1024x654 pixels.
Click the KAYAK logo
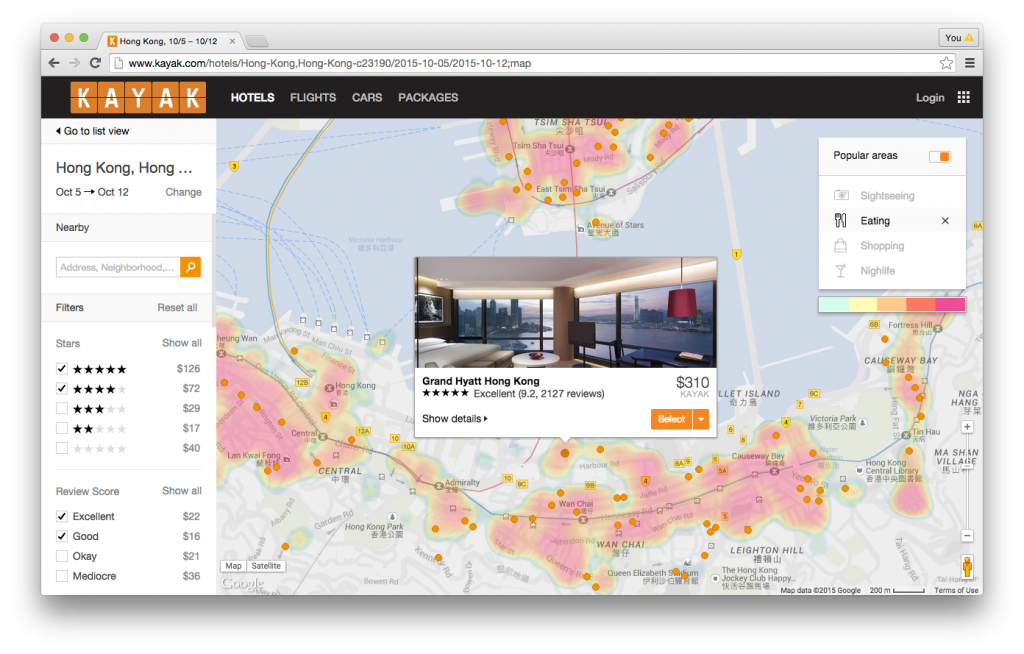point(138,97)
